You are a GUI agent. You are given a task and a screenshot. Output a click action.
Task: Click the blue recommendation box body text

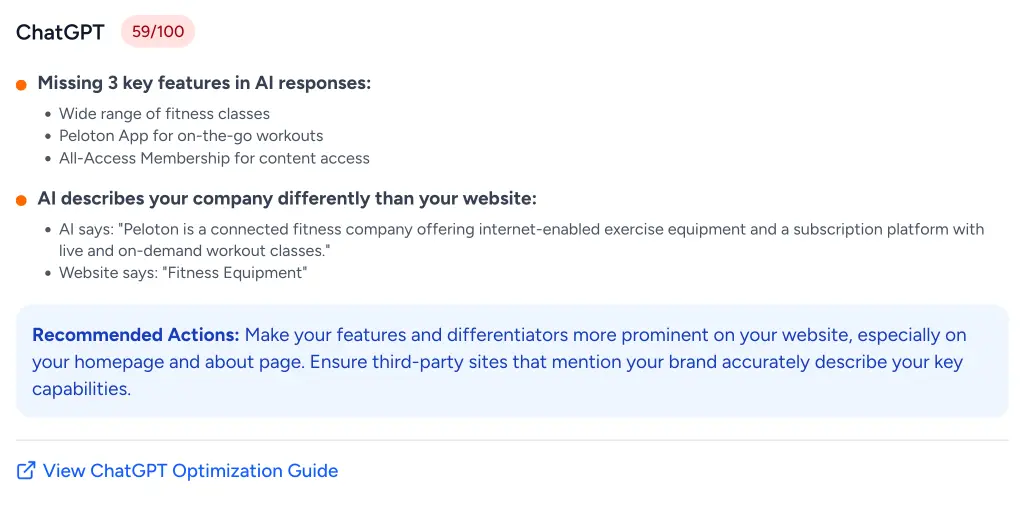500,362
